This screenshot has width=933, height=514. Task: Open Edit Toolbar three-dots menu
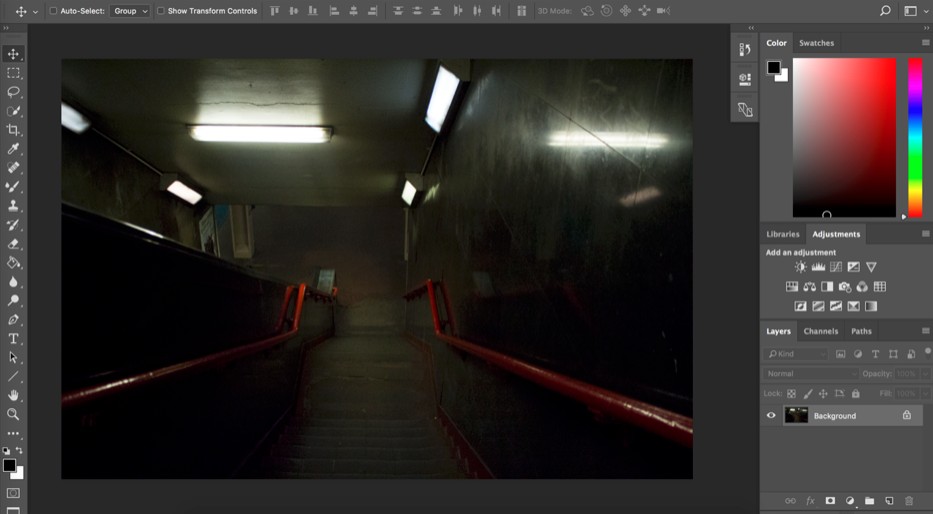[13, 434]
